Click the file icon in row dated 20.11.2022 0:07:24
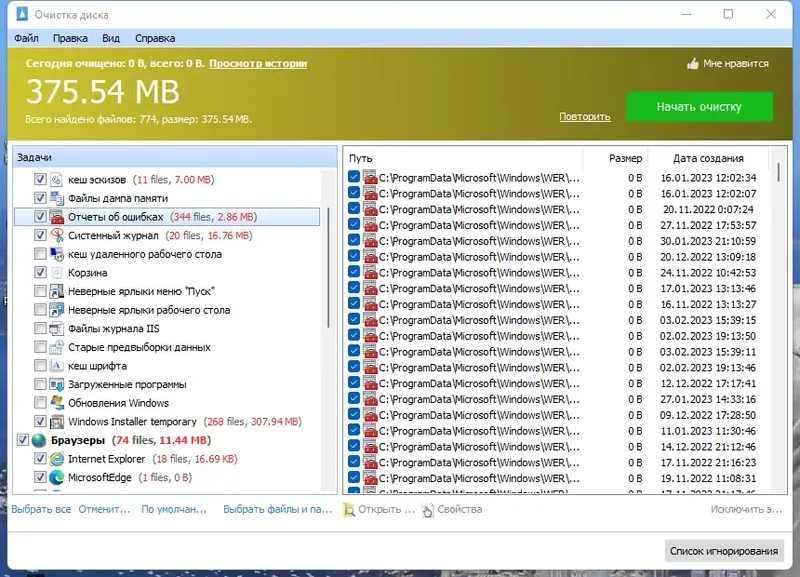Viewport: 800px width, 577px height. (x=370, y=209)
